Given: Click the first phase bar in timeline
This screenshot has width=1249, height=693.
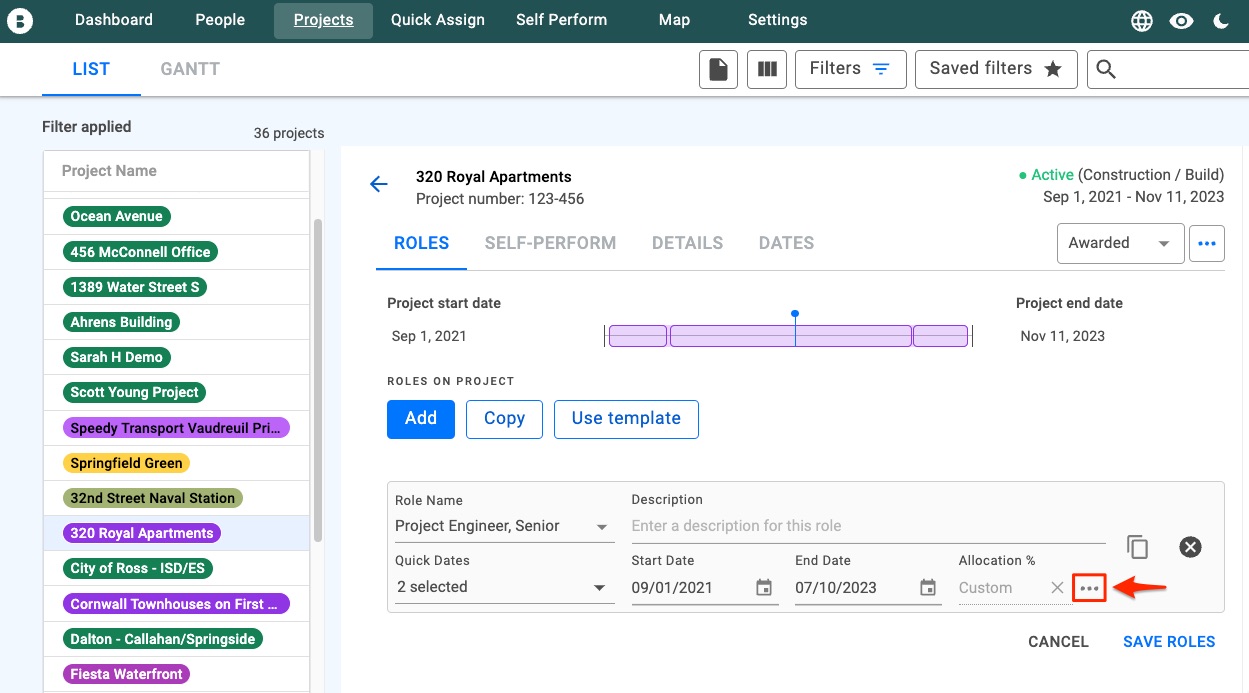Looking at the screenshot, I should 638,336.
